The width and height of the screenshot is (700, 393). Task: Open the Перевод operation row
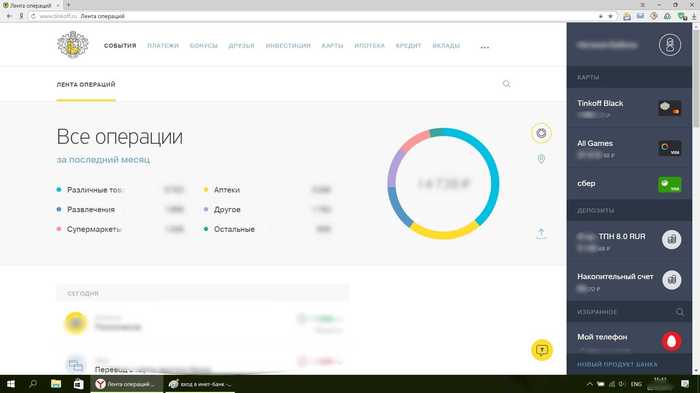click(203, 365)
